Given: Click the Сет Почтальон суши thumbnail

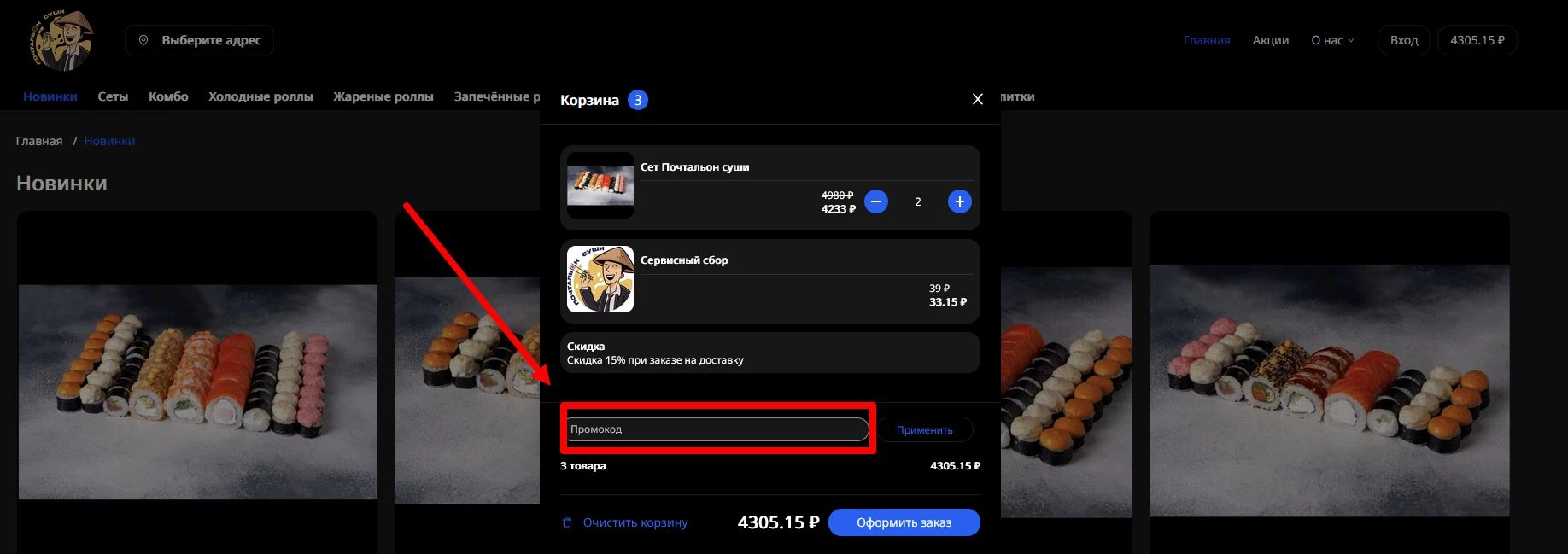Looking at the screenshot, I should (x=600, y=185).
